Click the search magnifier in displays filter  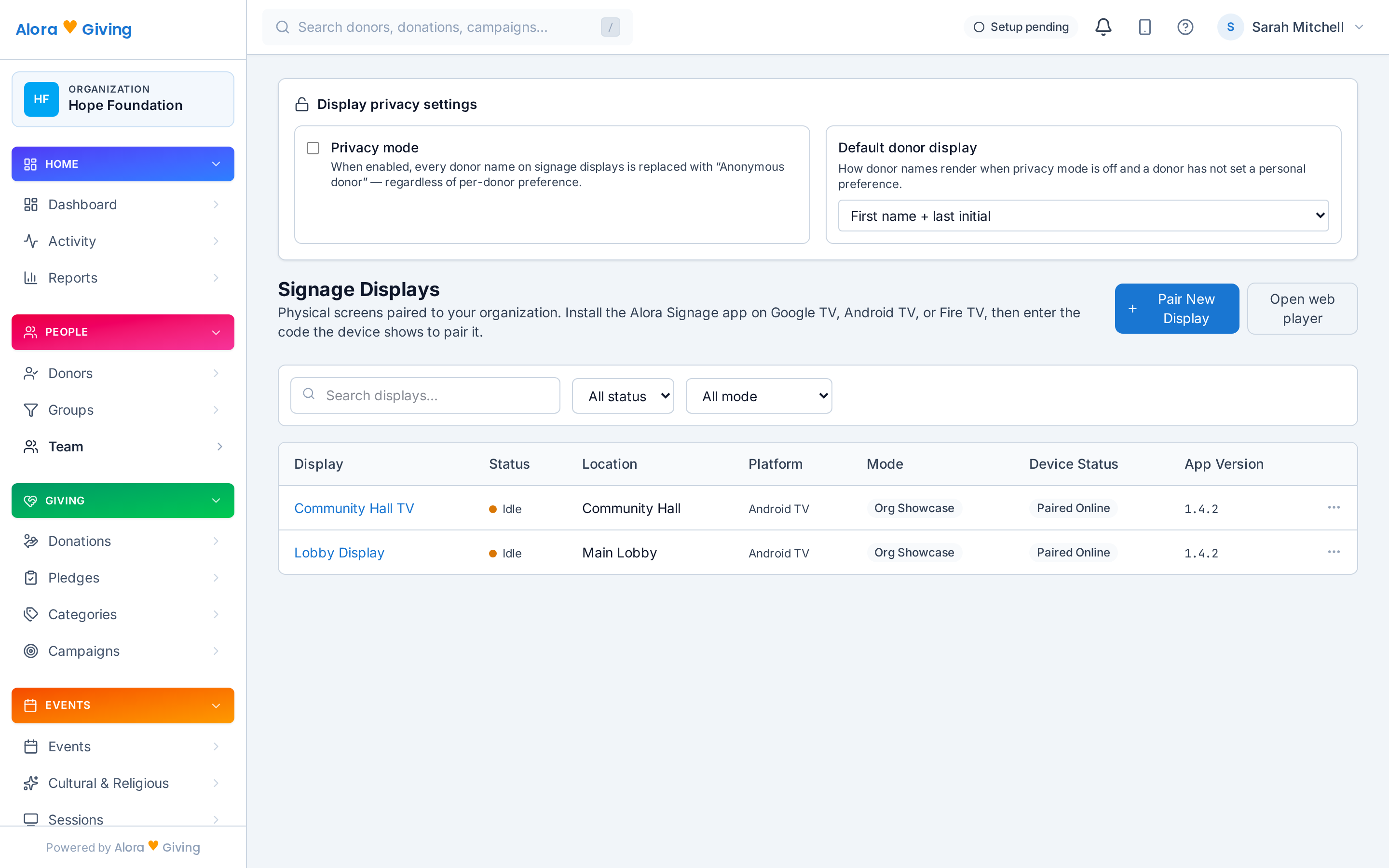[x=309, y=394]
